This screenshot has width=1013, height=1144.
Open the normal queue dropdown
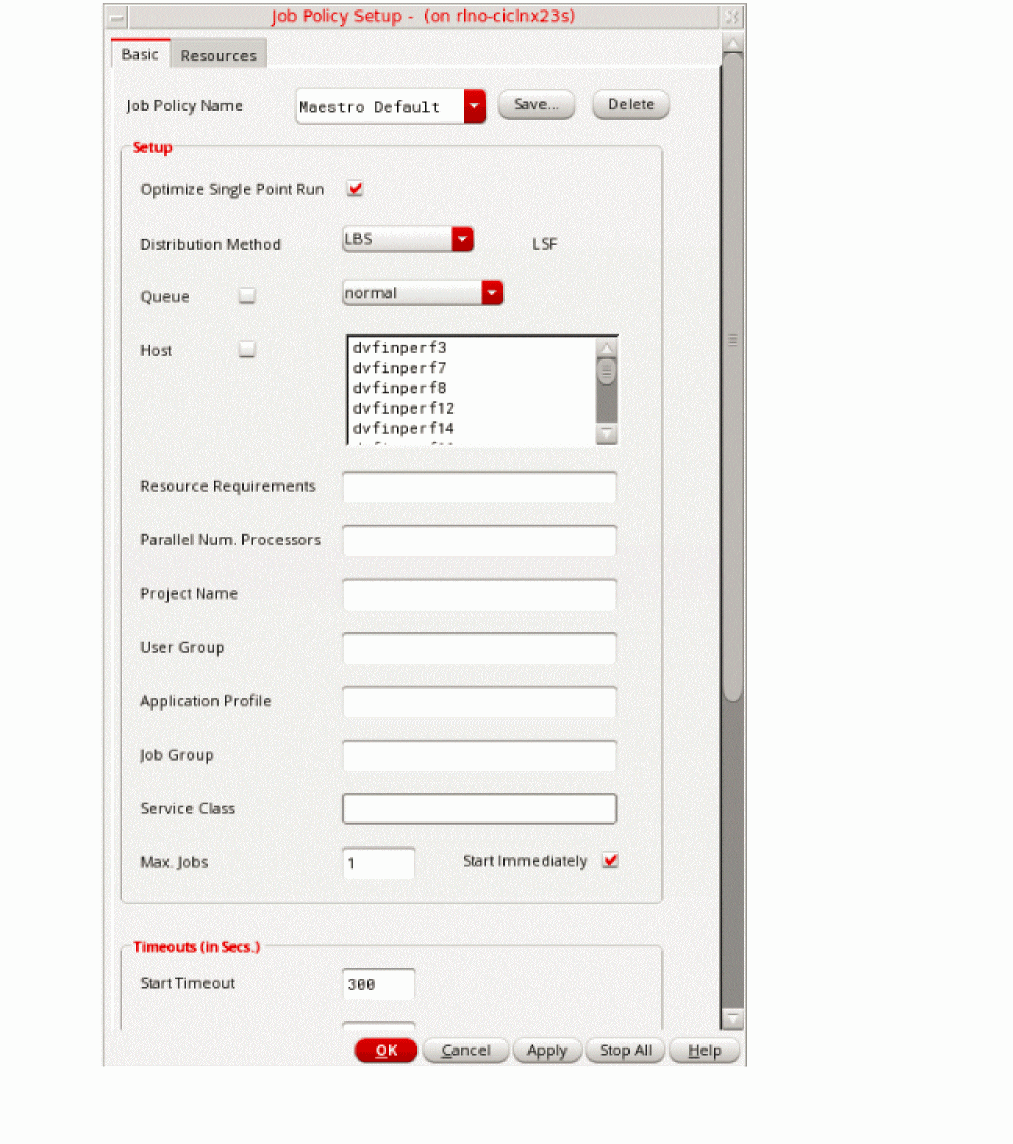click(492, 293)
